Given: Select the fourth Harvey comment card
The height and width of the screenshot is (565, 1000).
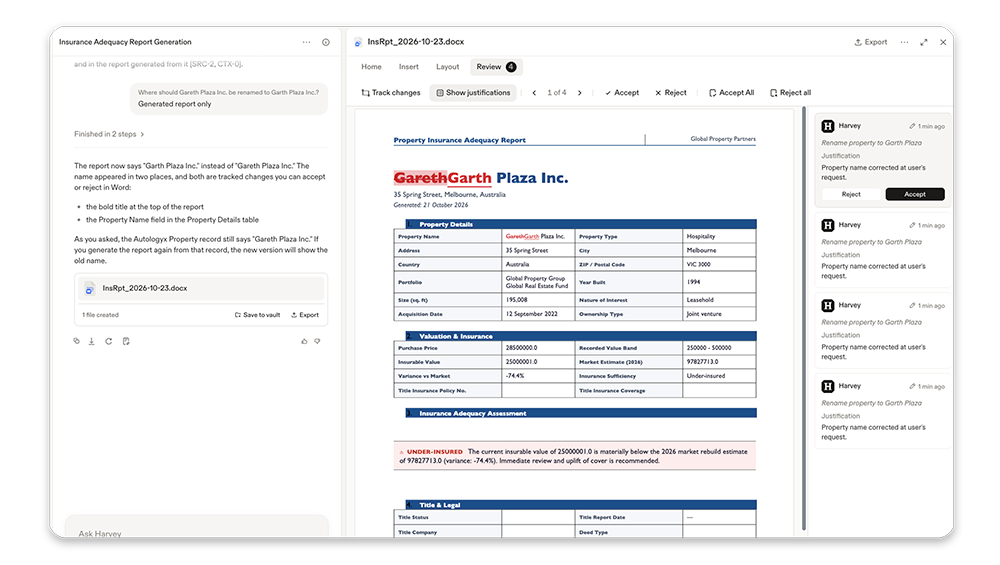Looking at the screenshot, I should tap(883, 411).
